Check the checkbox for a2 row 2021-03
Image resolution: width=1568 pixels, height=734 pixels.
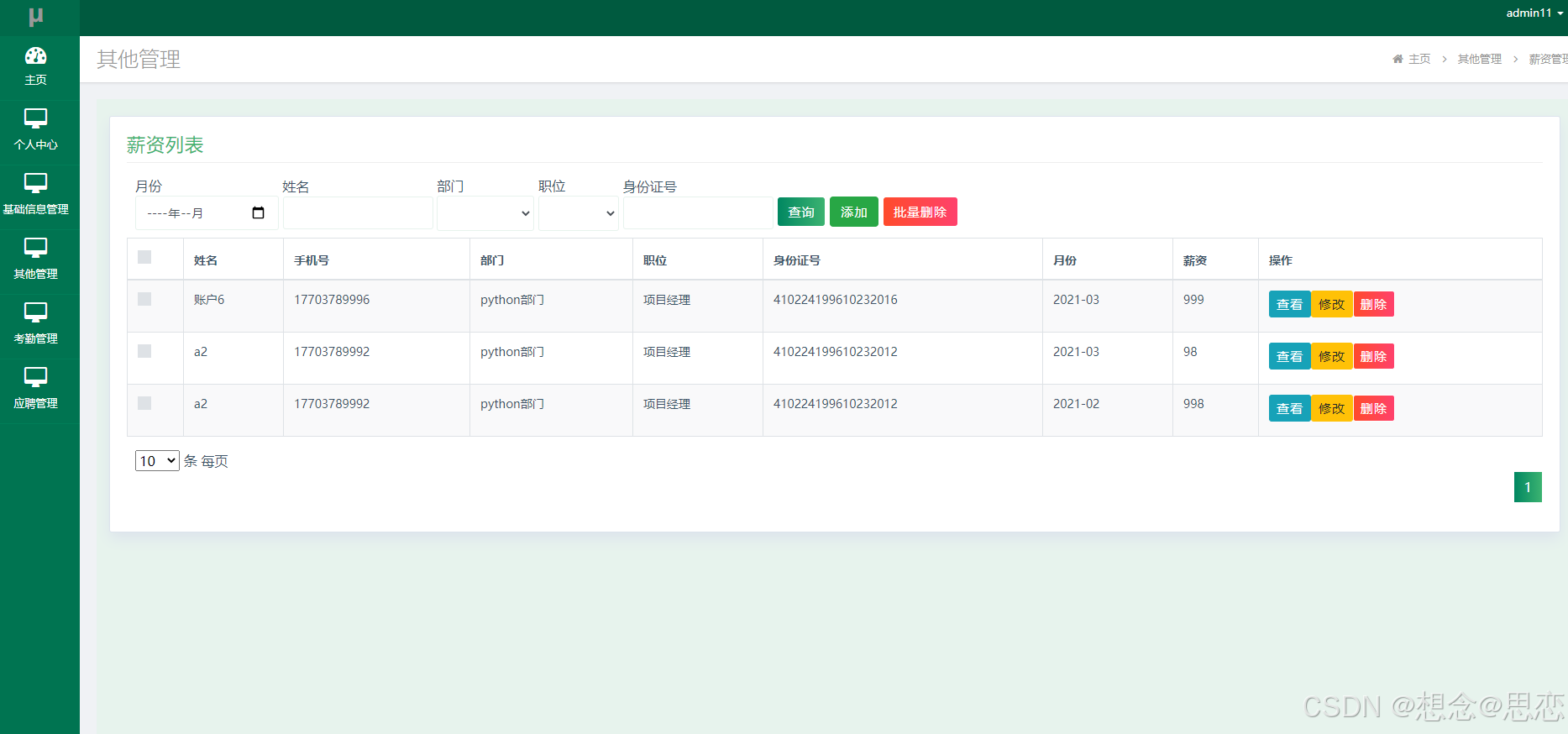(x=144, y=351)
